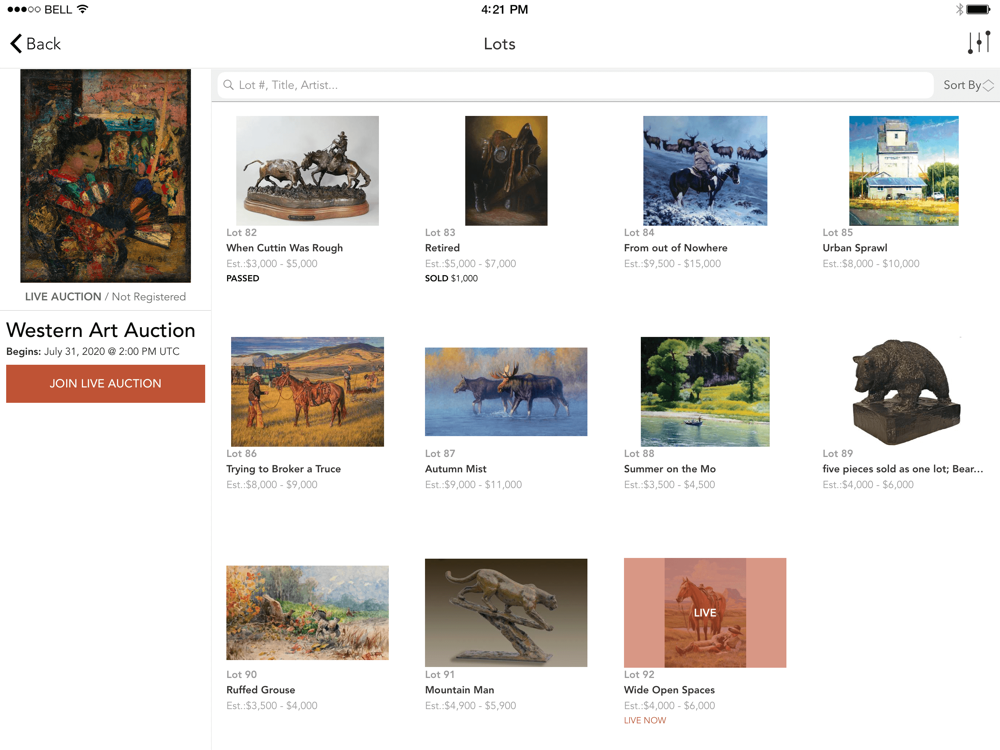Open the filter sliders icon
Screen dimensions: 1000x750
[978, 43]
